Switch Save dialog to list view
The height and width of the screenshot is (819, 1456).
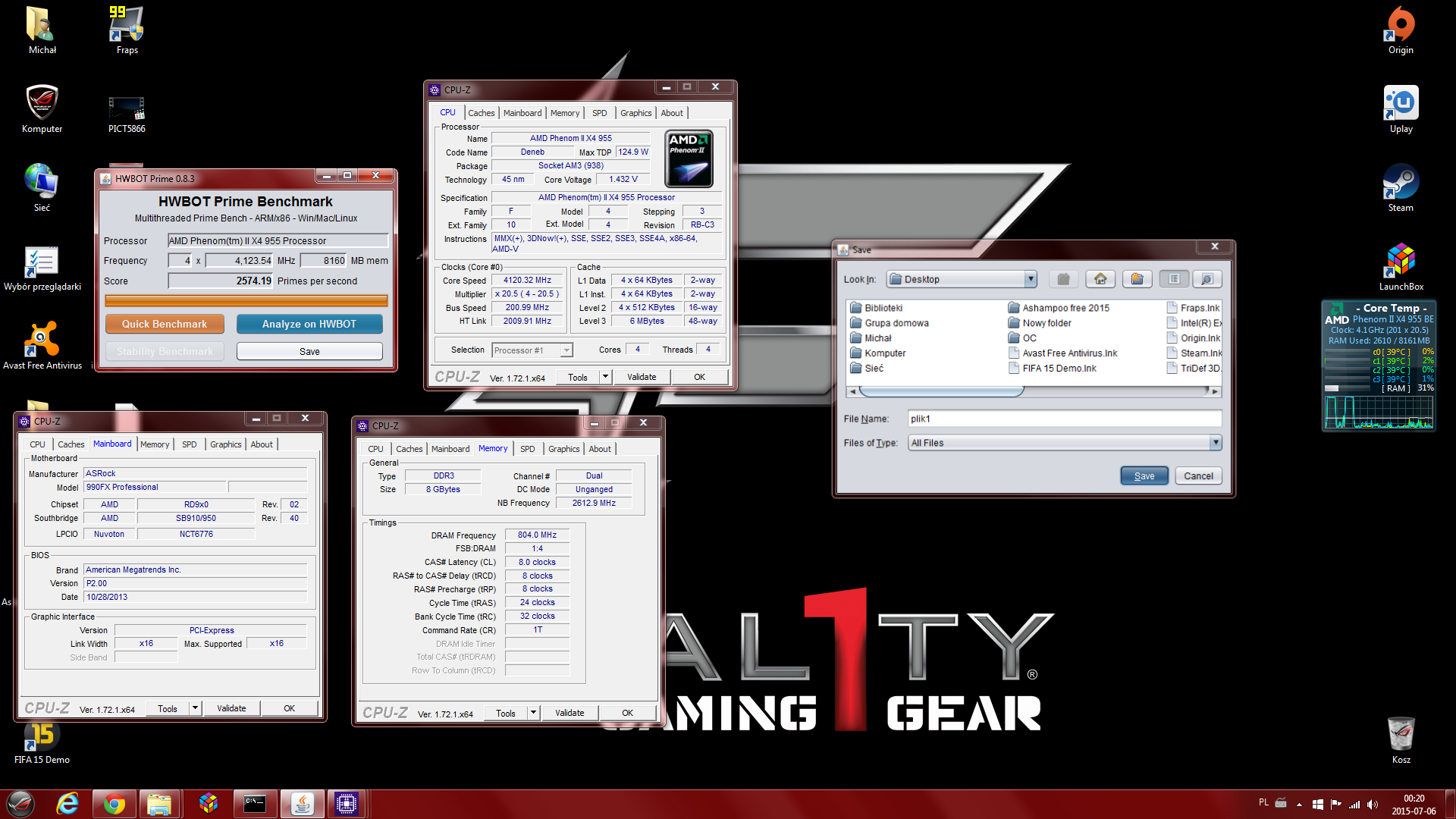click(1174, 279)
